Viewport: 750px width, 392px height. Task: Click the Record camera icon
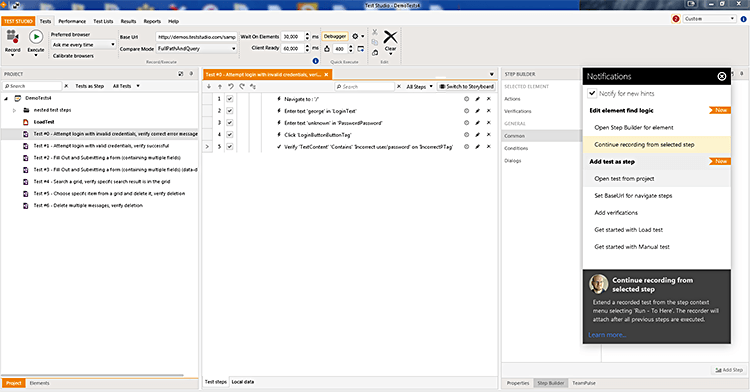pos(12,37)
